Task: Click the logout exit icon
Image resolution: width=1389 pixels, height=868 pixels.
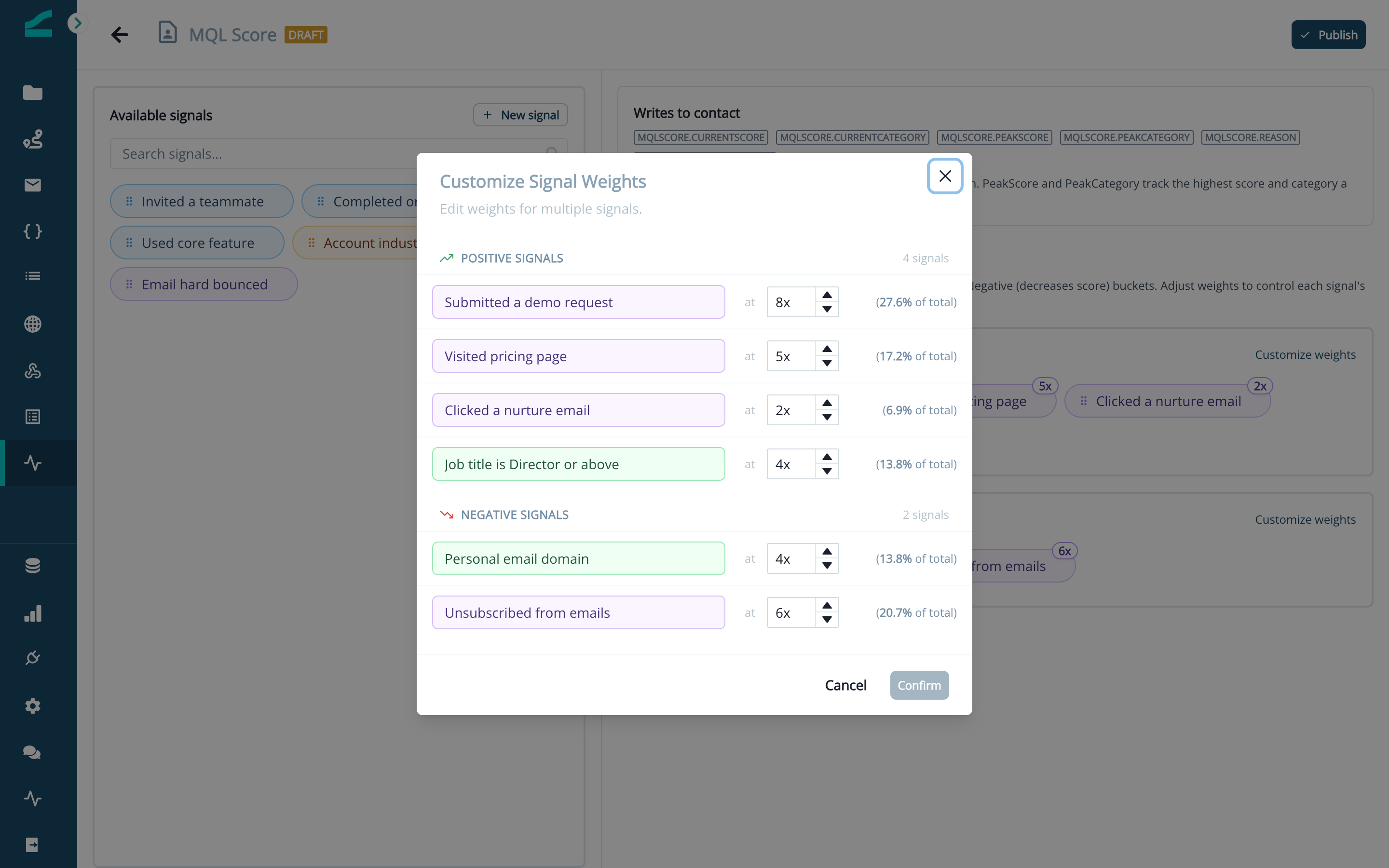Action: (x=33, y=844)
